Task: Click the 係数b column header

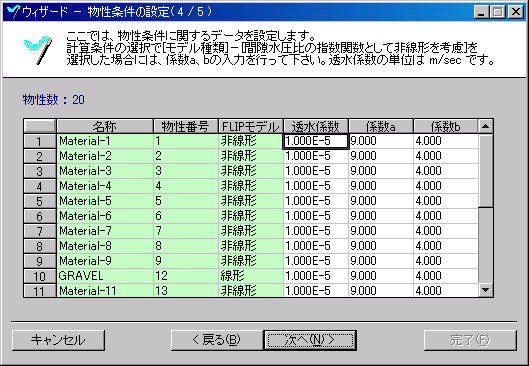Action: 446,126
